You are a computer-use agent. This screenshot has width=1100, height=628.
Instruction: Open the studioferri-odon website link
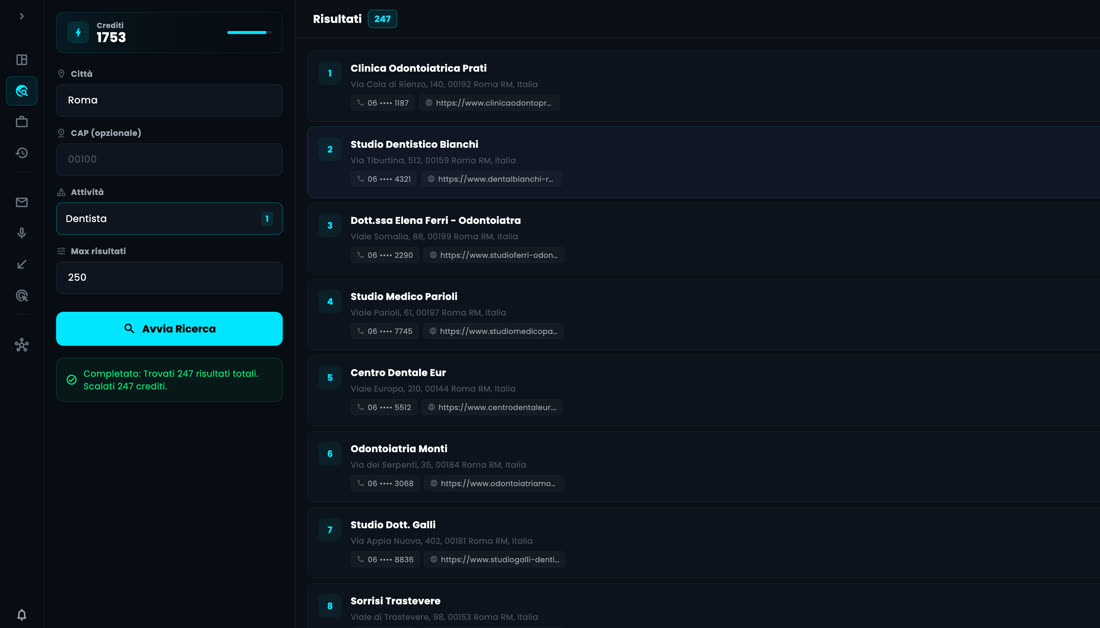pyautogui.click(x=494, y=255)
